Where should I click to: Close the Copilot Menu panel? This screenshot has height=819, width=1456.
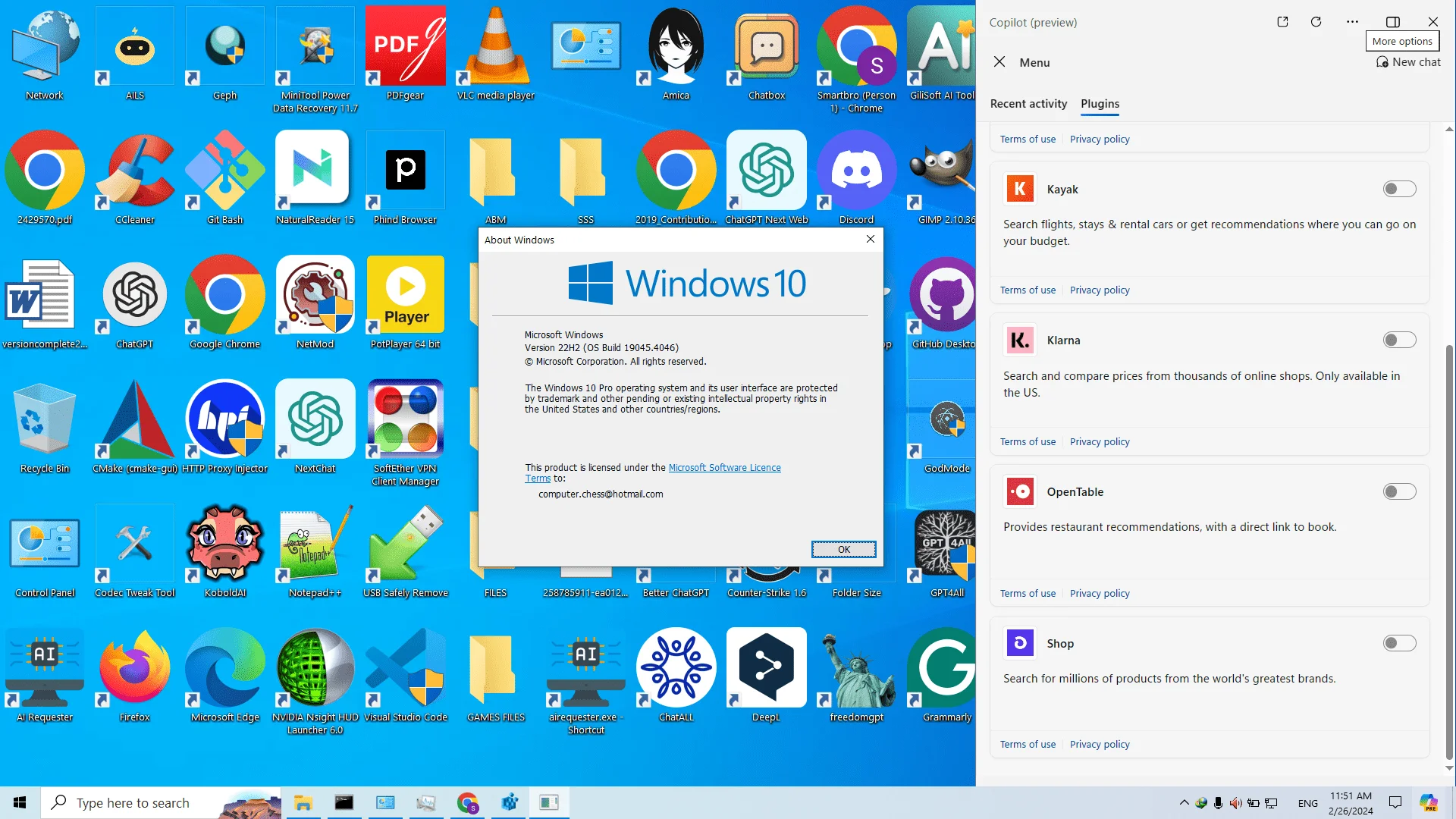pyautogui.click(x=999, y=62)
